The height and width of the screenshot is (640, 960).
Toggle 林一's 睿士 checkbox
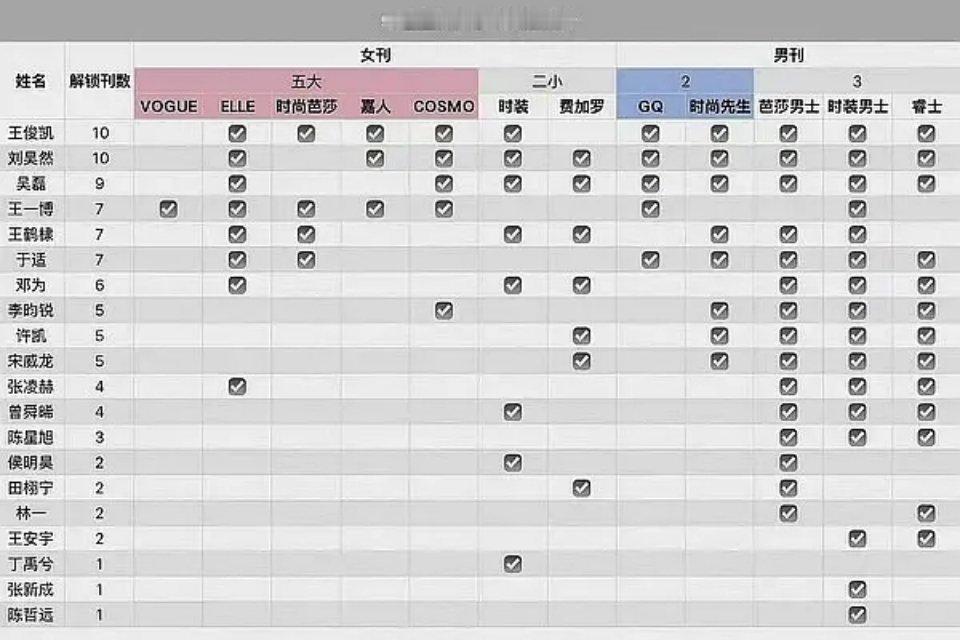point(926,513)
